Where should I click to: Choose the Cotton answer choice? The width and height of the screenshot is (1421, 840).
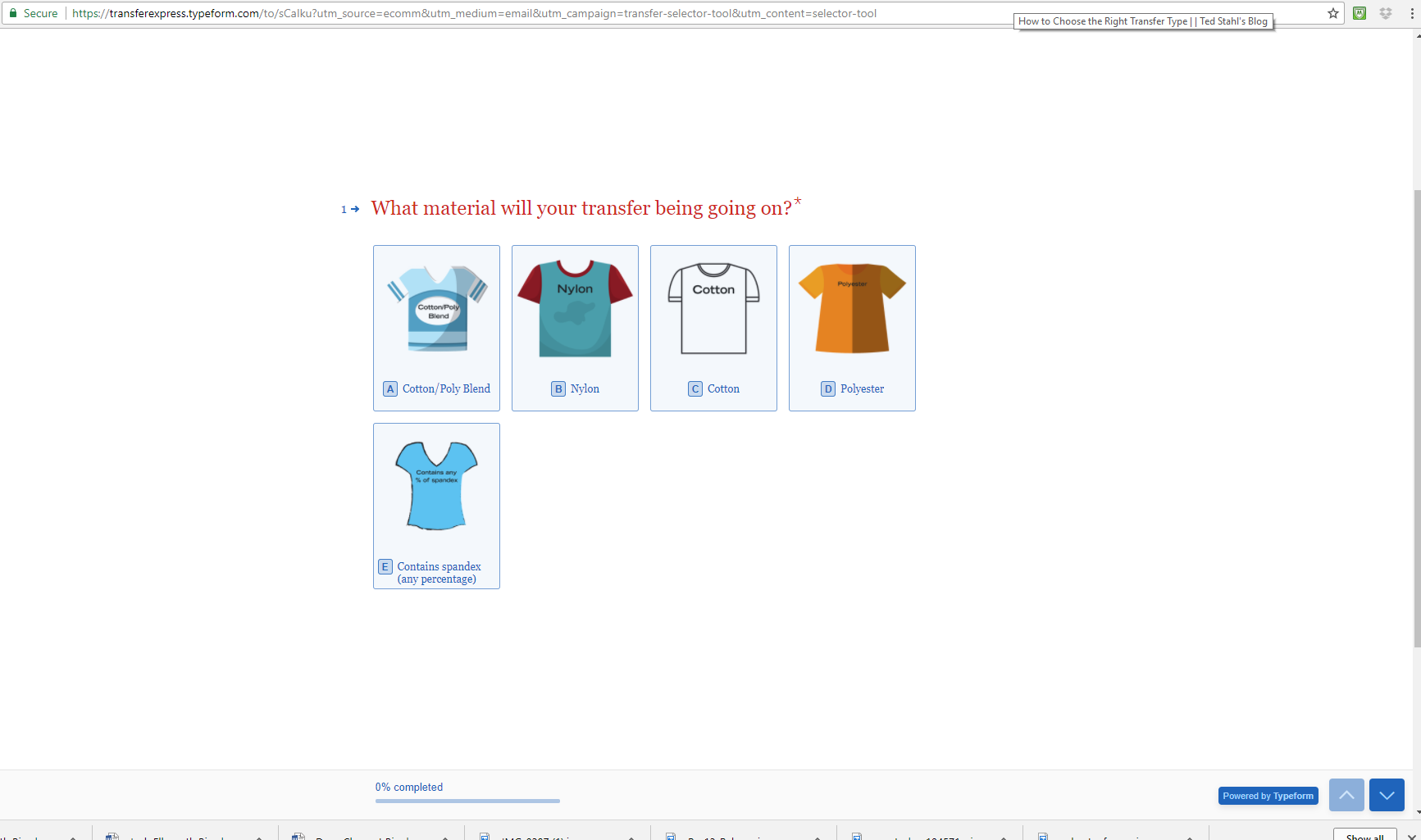(x=713, y=328)
